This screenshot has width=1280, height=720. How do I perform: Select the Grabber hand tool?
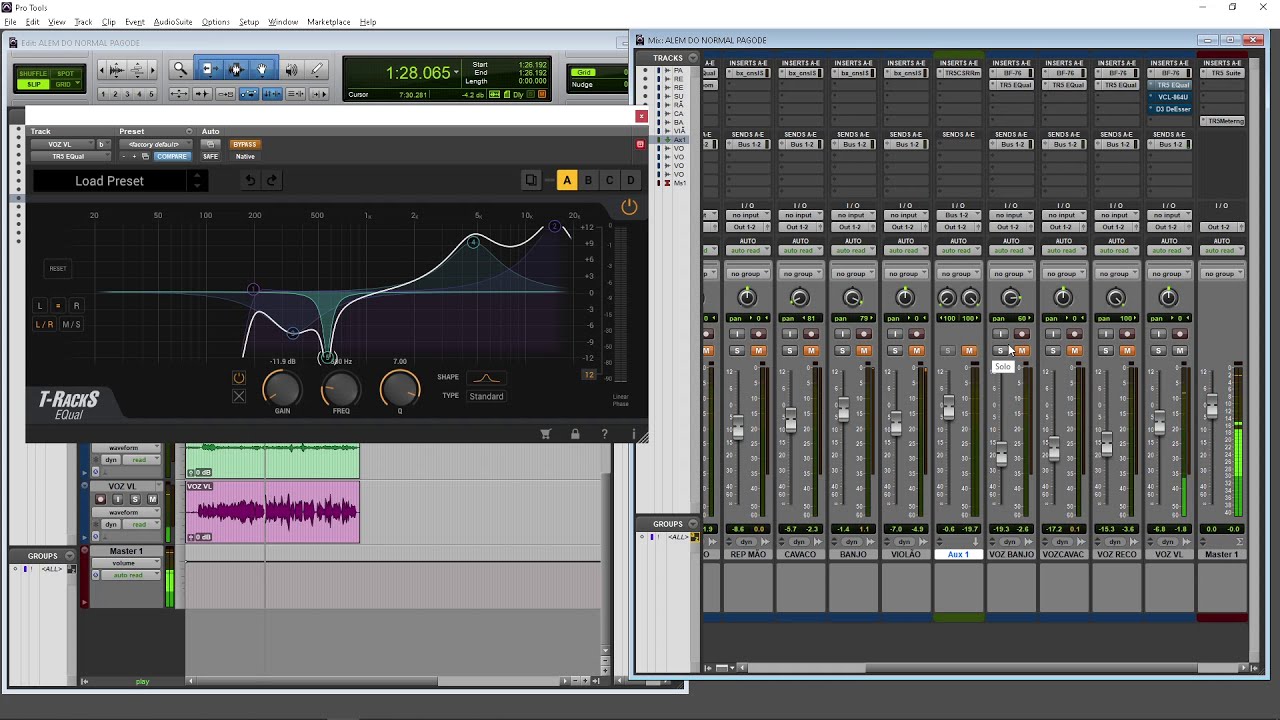click(262, 69)
